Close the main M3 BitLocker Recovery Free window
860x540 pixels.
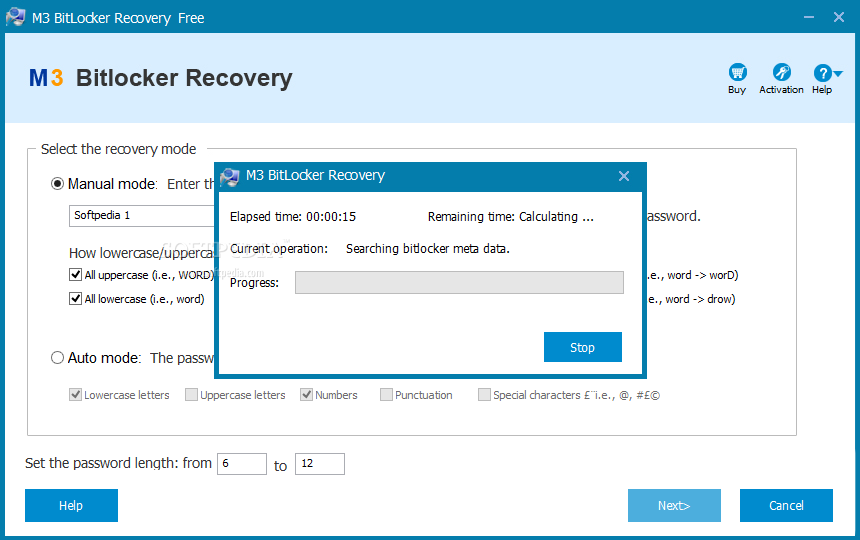click(839, 18)
